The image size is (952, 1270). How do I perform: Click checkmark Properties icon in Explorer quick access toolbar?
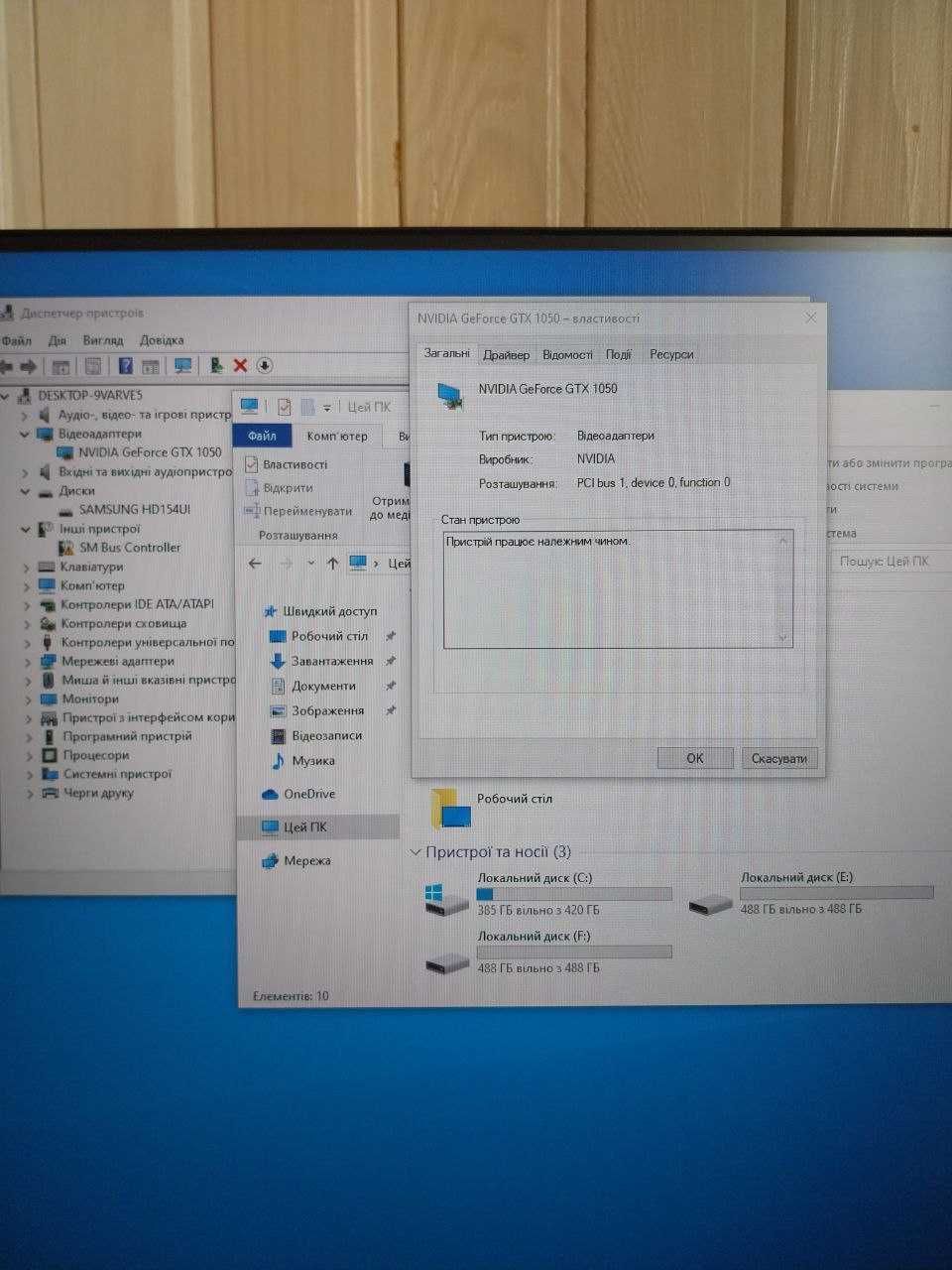(285, 407)
